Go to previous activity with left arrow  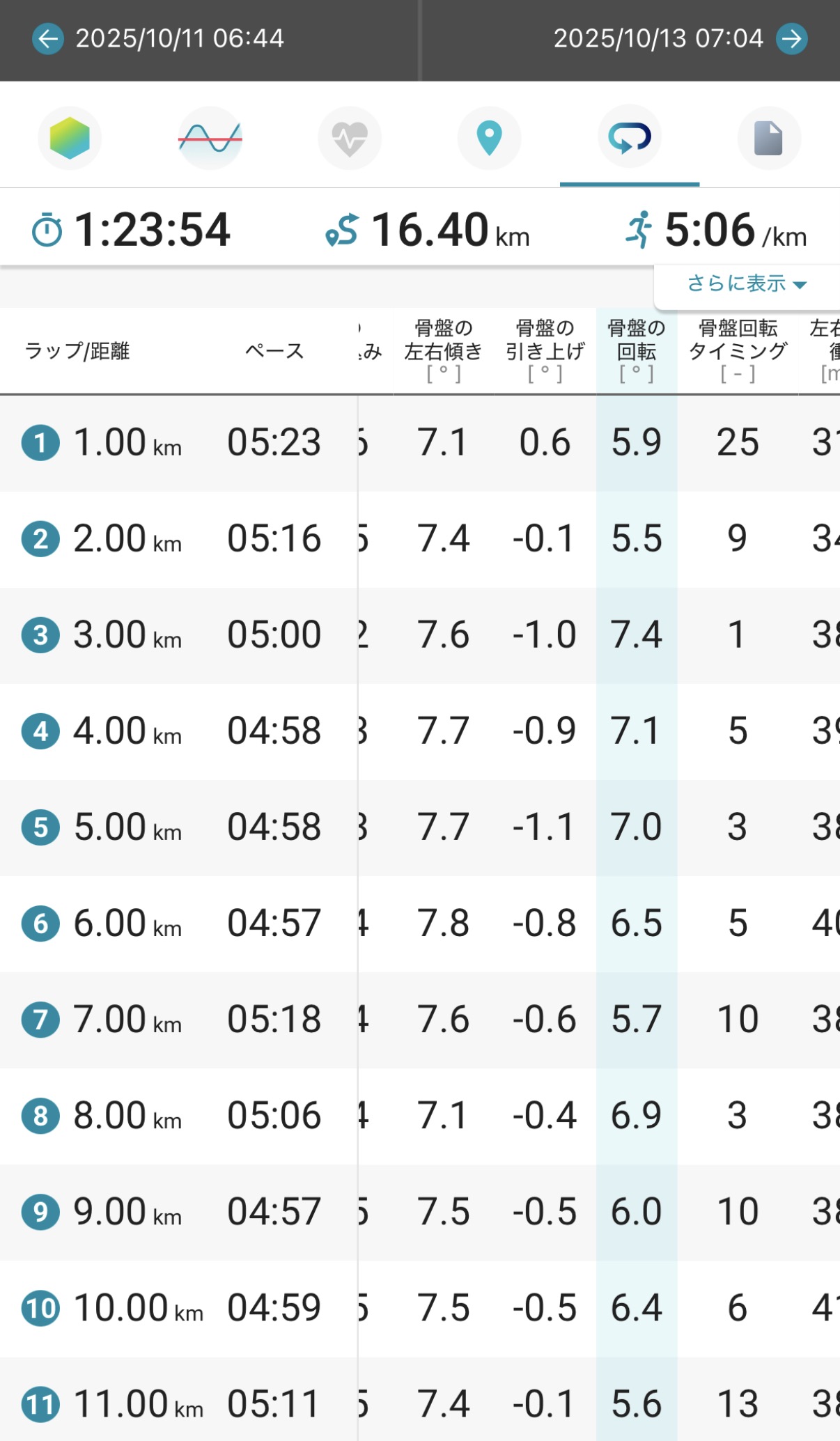coord(47,39)
